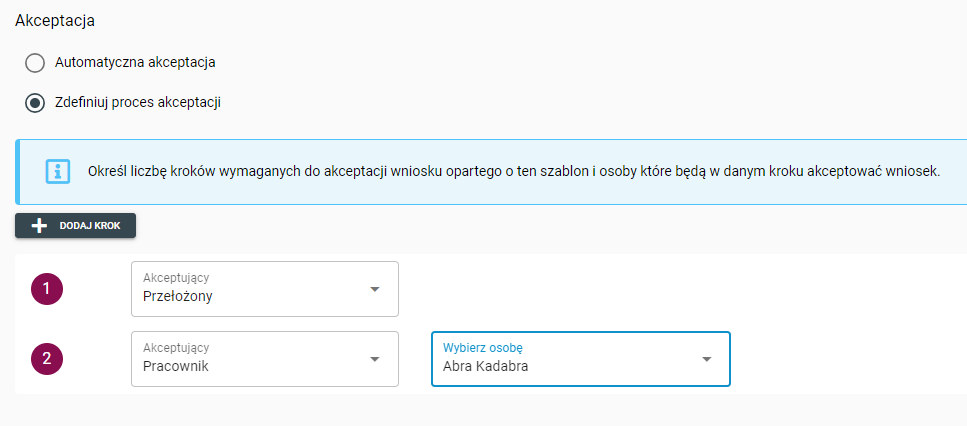Open the step 1 Akceptujący dropdown

coord(264,290)
